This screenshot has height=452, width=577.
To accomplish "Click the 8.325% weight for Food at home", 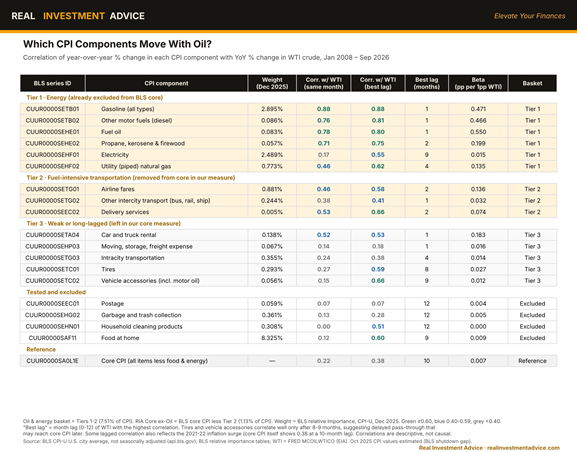I will pyautogui.click(x=272, y=338).
